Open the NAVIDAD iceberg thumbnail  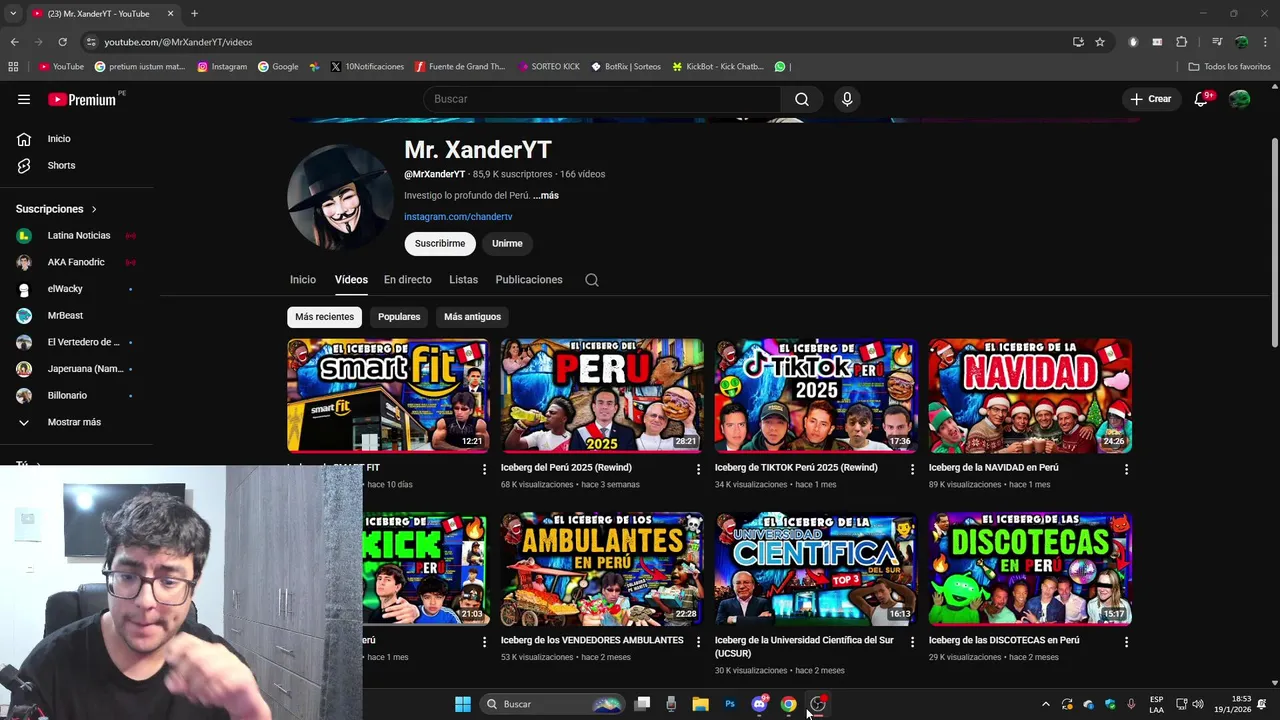coord(1030,396)
